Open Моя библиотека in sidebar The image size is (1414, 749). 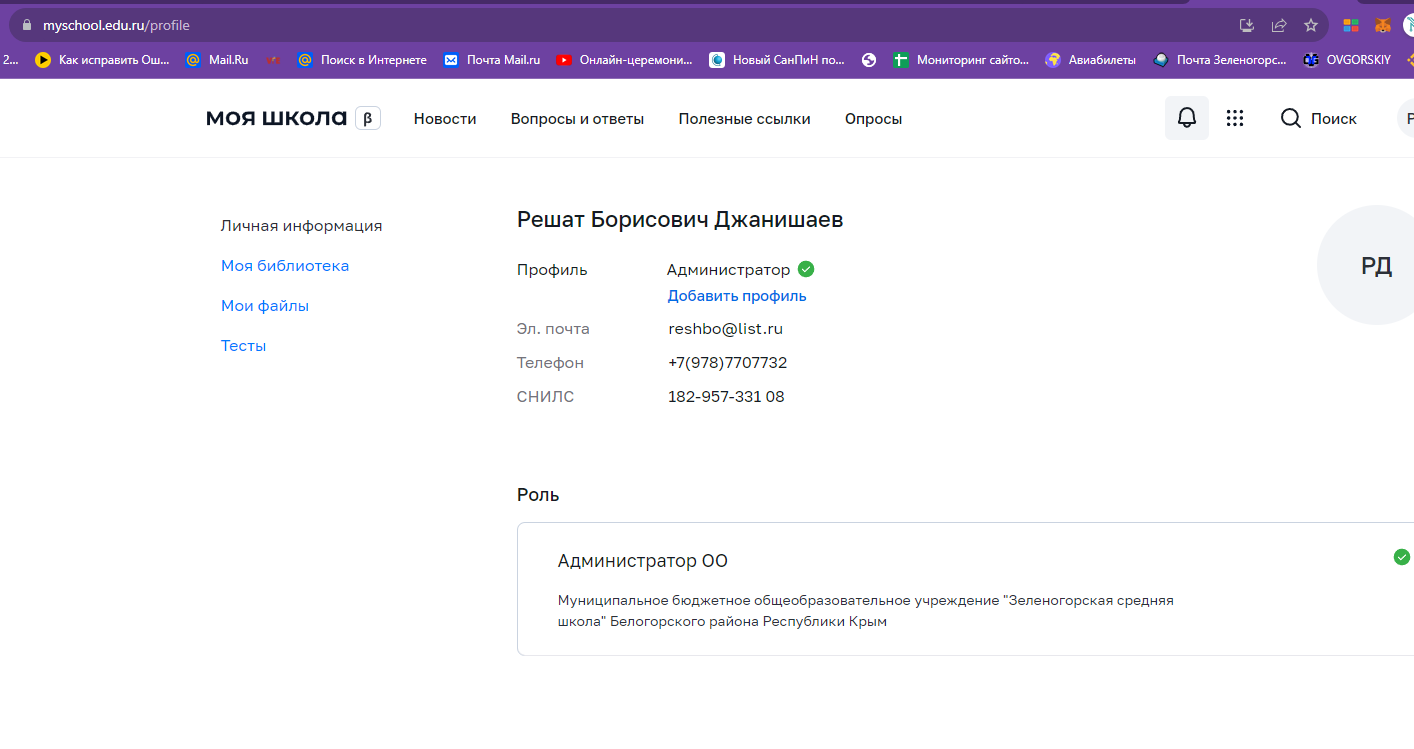click(x=285, y=266)
